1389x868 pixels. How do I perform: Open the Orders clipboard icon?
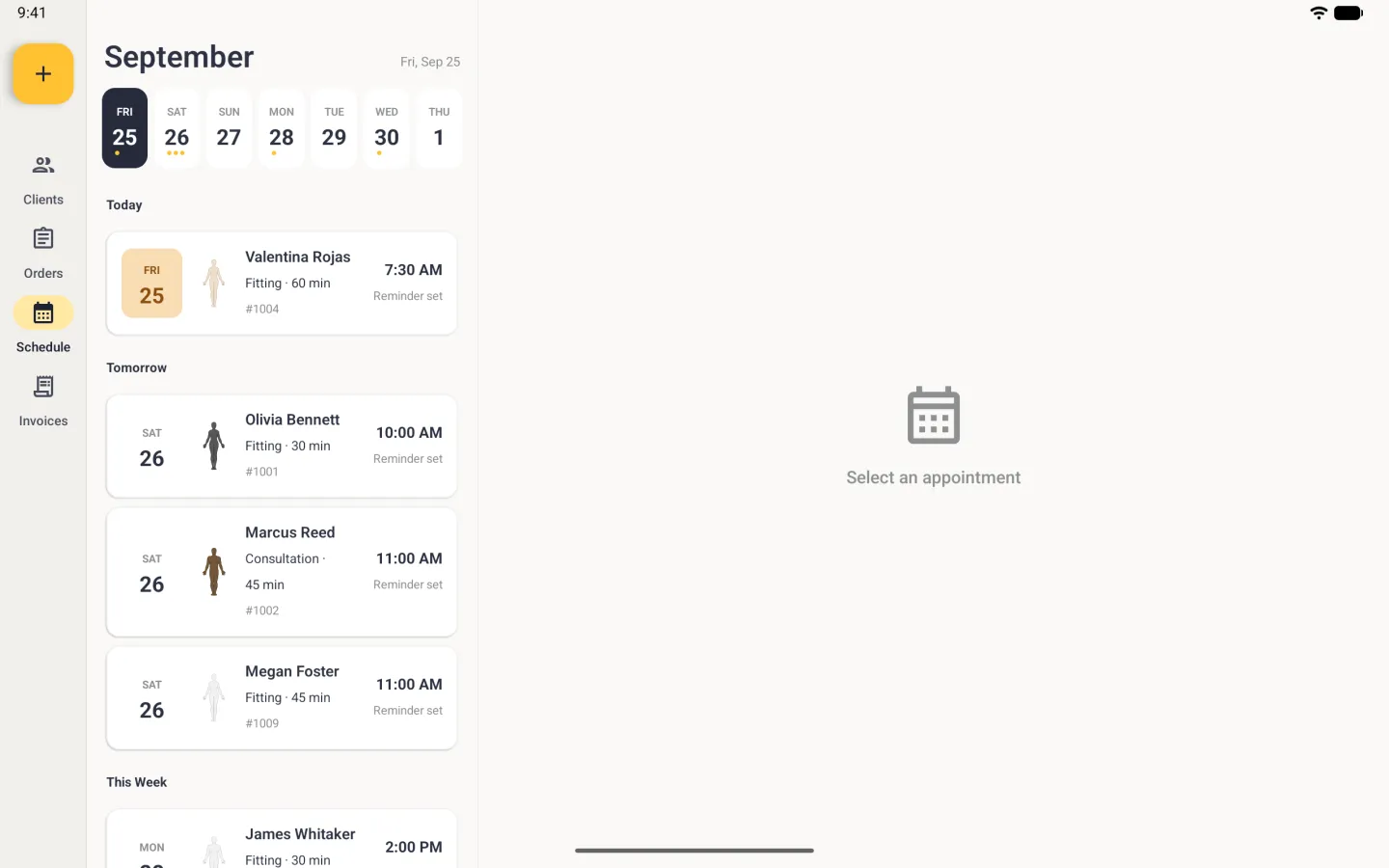click(x=43, y=238)
